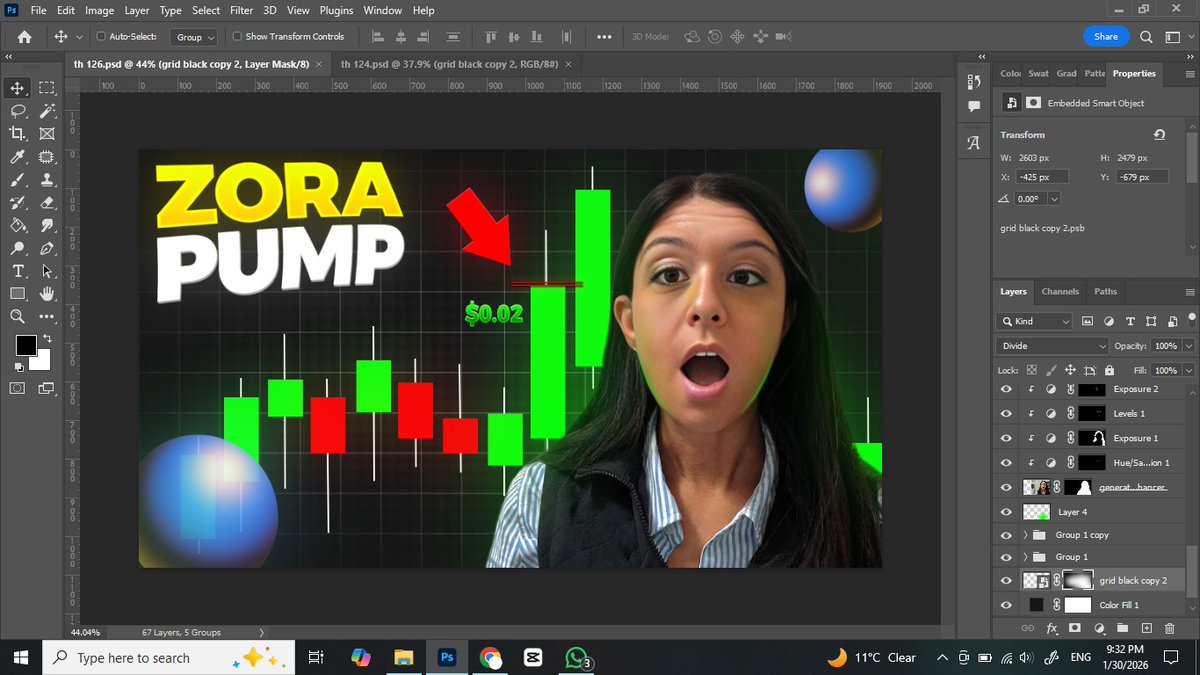Create new fill or adjustment layer
This screenshot has height=675, width=1200.
pos(1099,628)
